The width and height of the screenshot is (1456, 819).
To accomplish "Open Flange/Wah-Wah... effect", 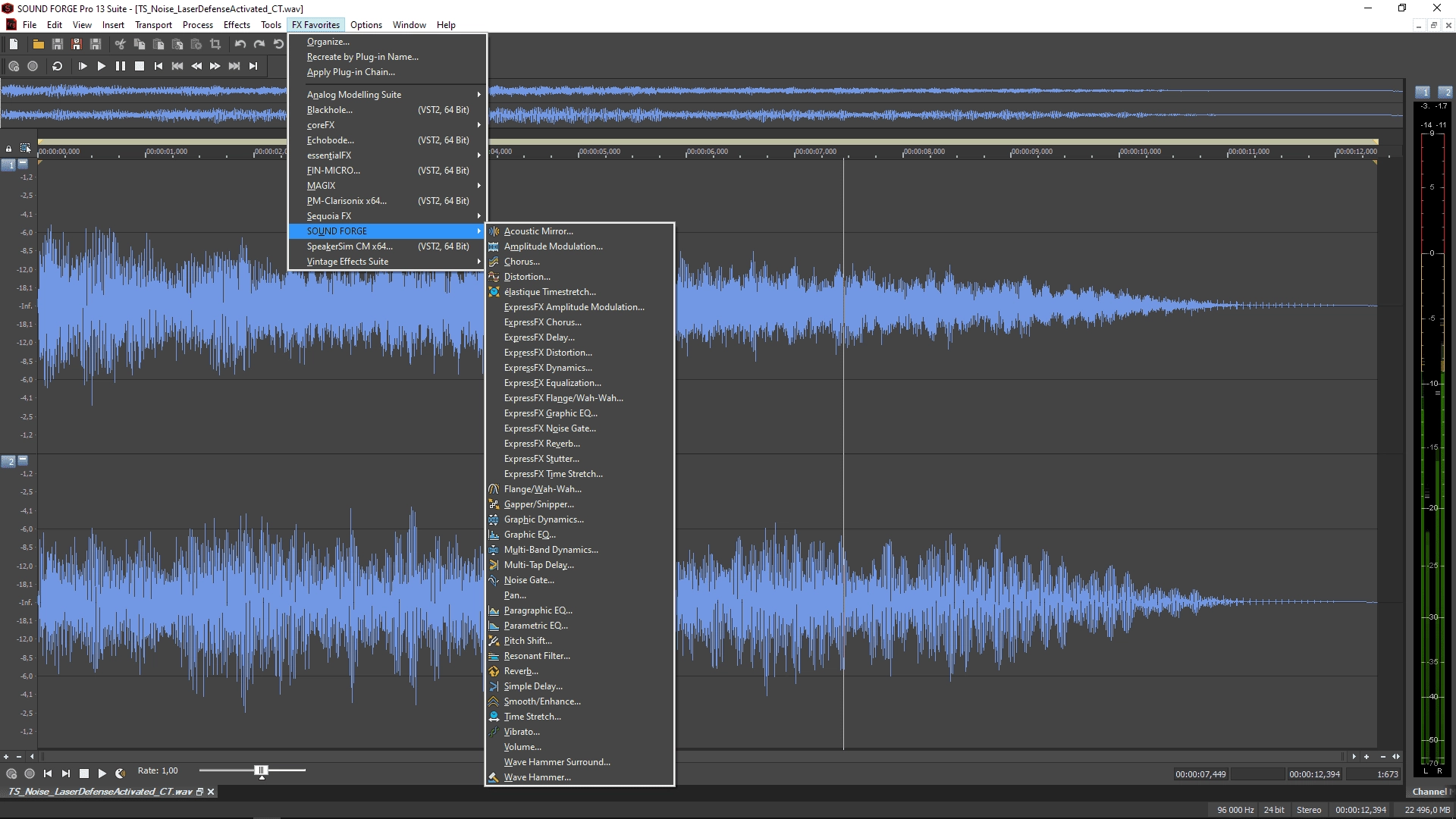I will (579, 489).
